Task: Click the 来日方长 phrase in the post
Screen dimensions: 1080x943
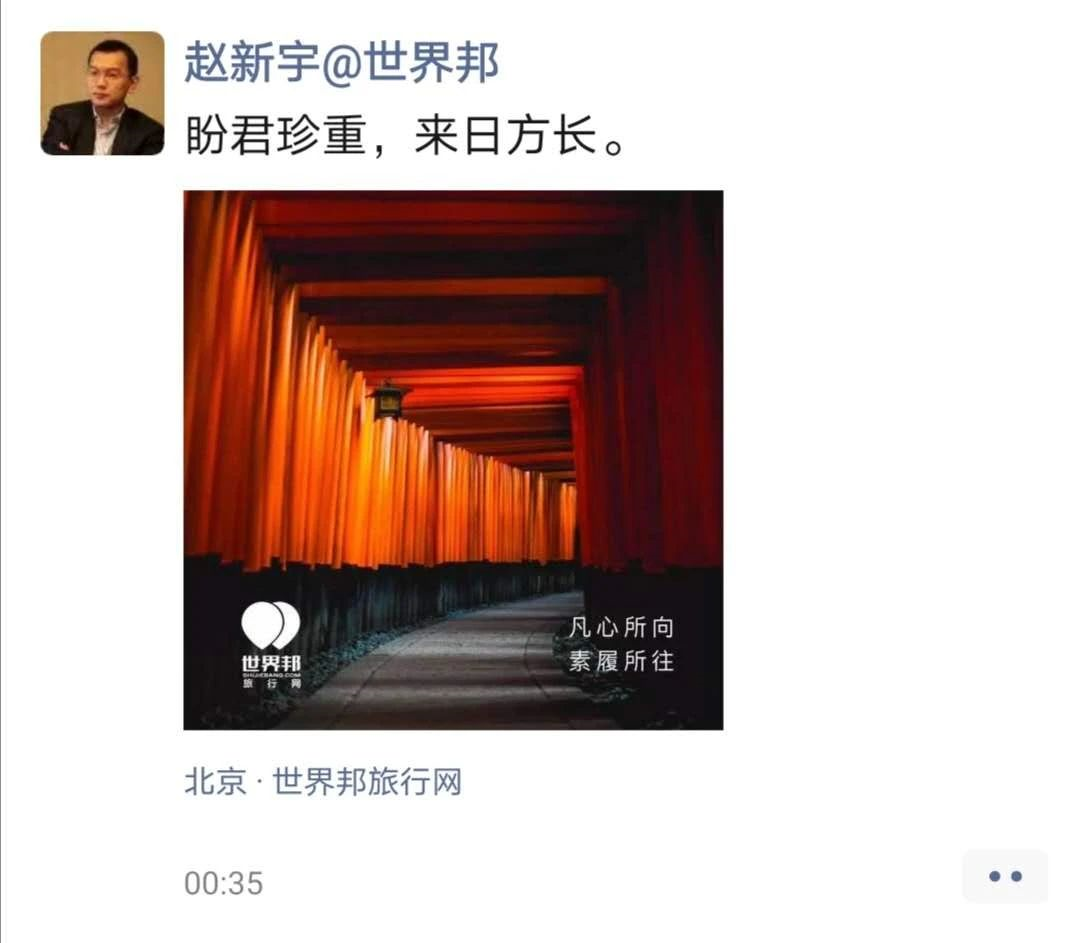Action: point(506,135)
